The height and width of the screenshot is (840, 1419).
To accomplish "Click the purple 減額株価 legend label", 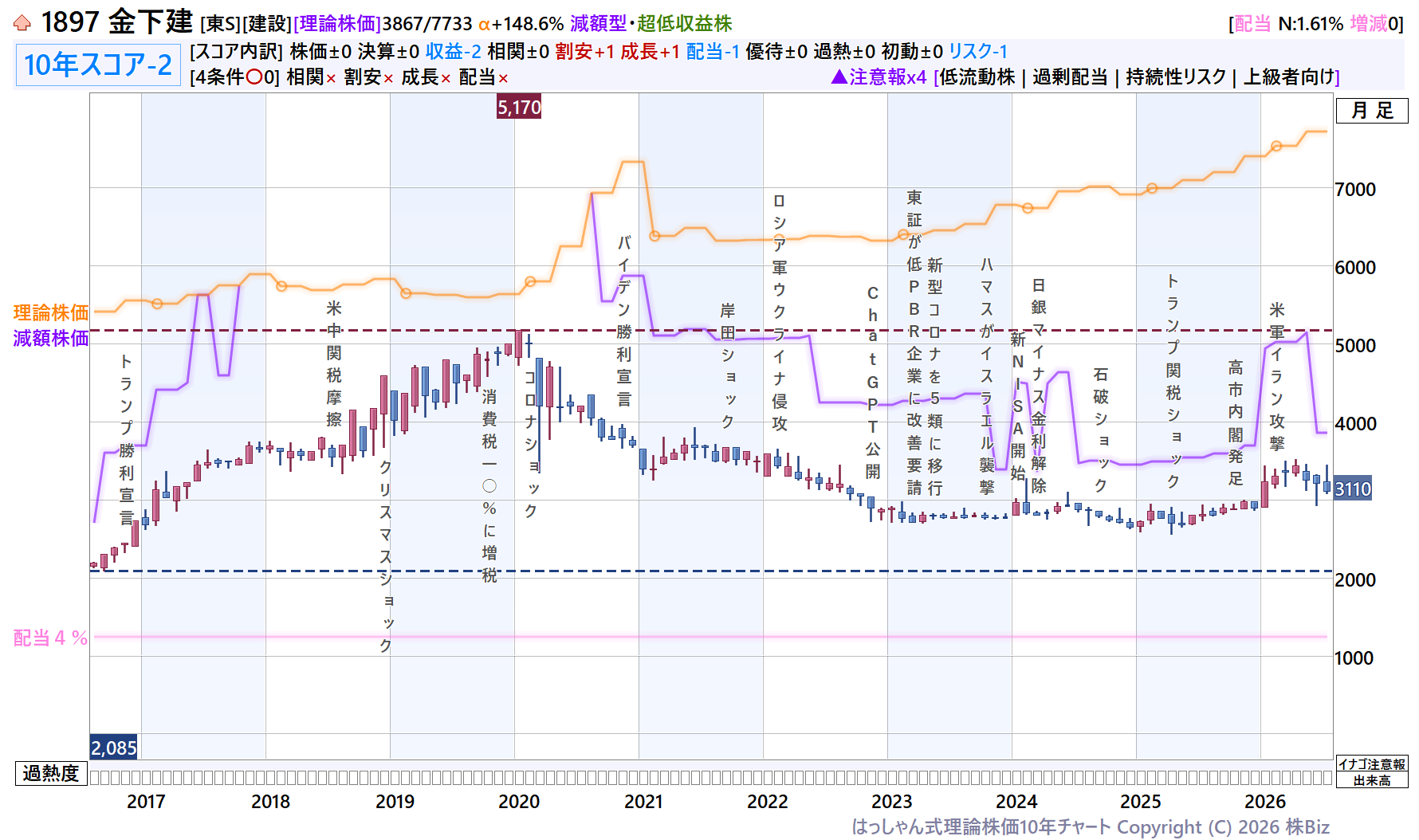I will pyautogui.click(x=51, y=338).
